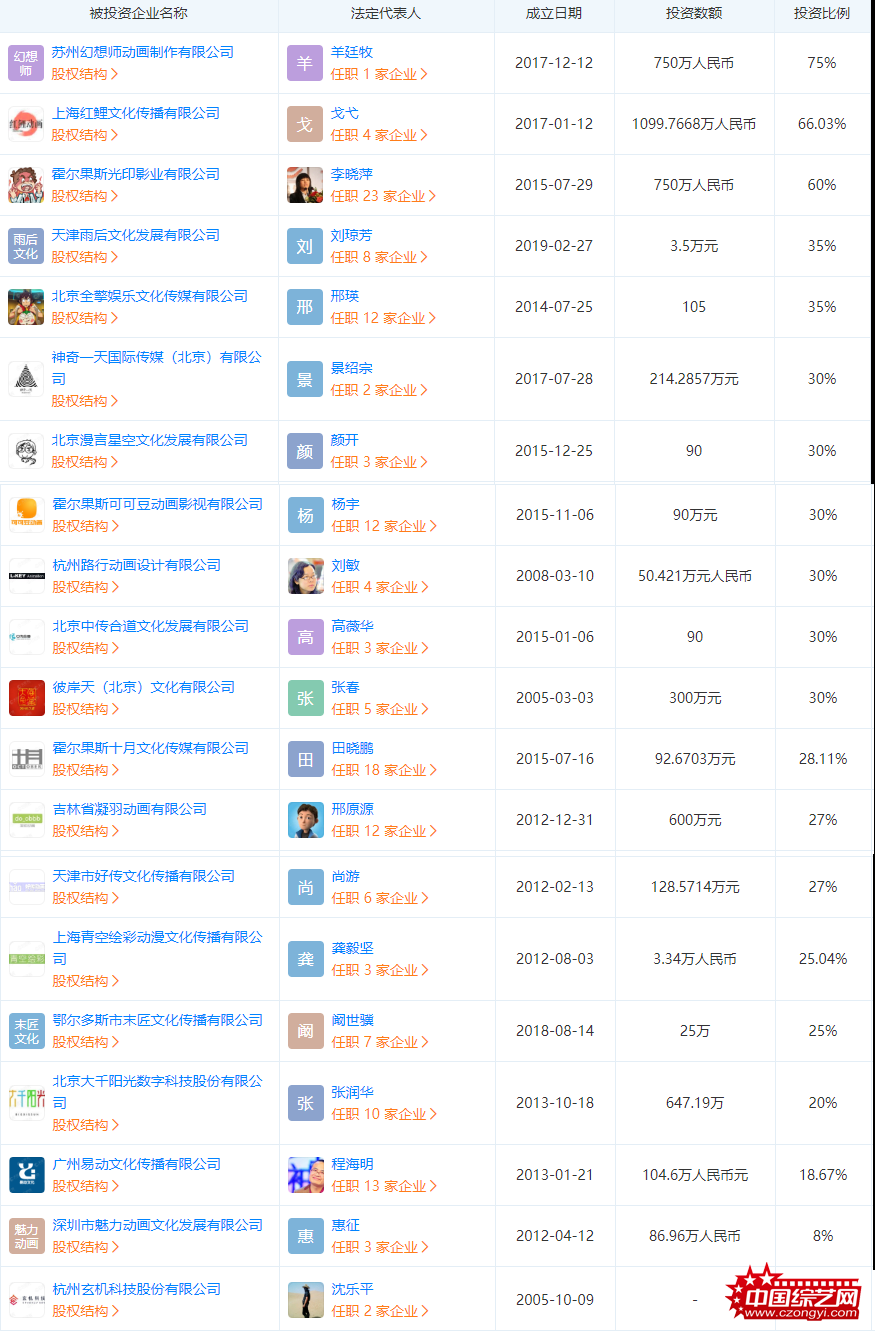875x1332 pixels.
Task: Click the orange 可可豆动画 logo
Action: point(27,515)
